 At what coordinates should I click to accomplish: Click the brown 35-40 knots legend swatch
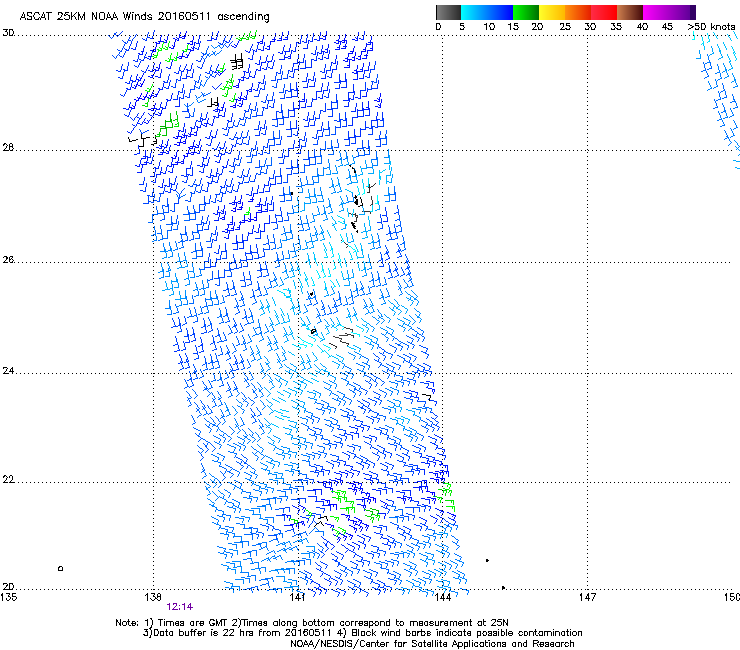pos(630,12)
